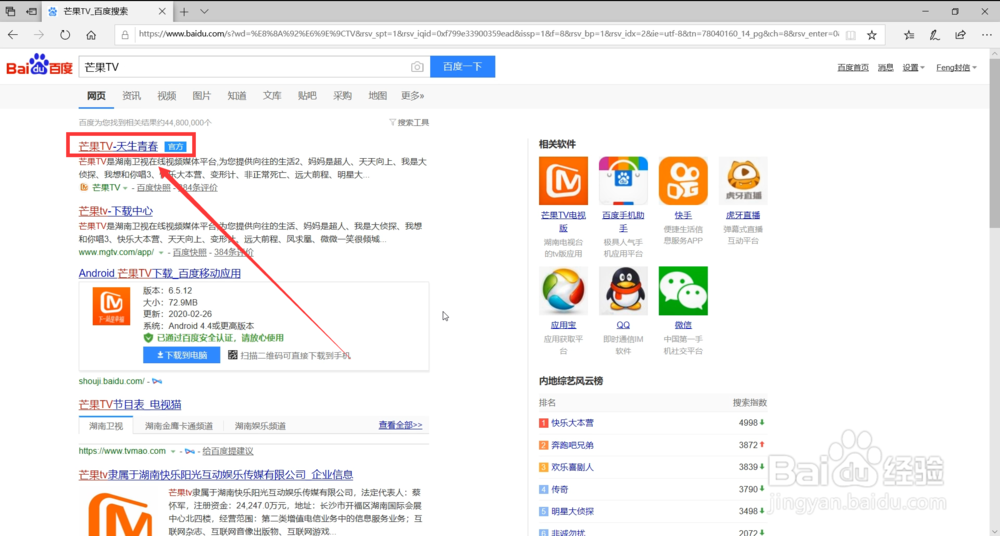Click the QQ penguin icon
The width and height of the screenshot is (1000, 536).
coord(623,291)
